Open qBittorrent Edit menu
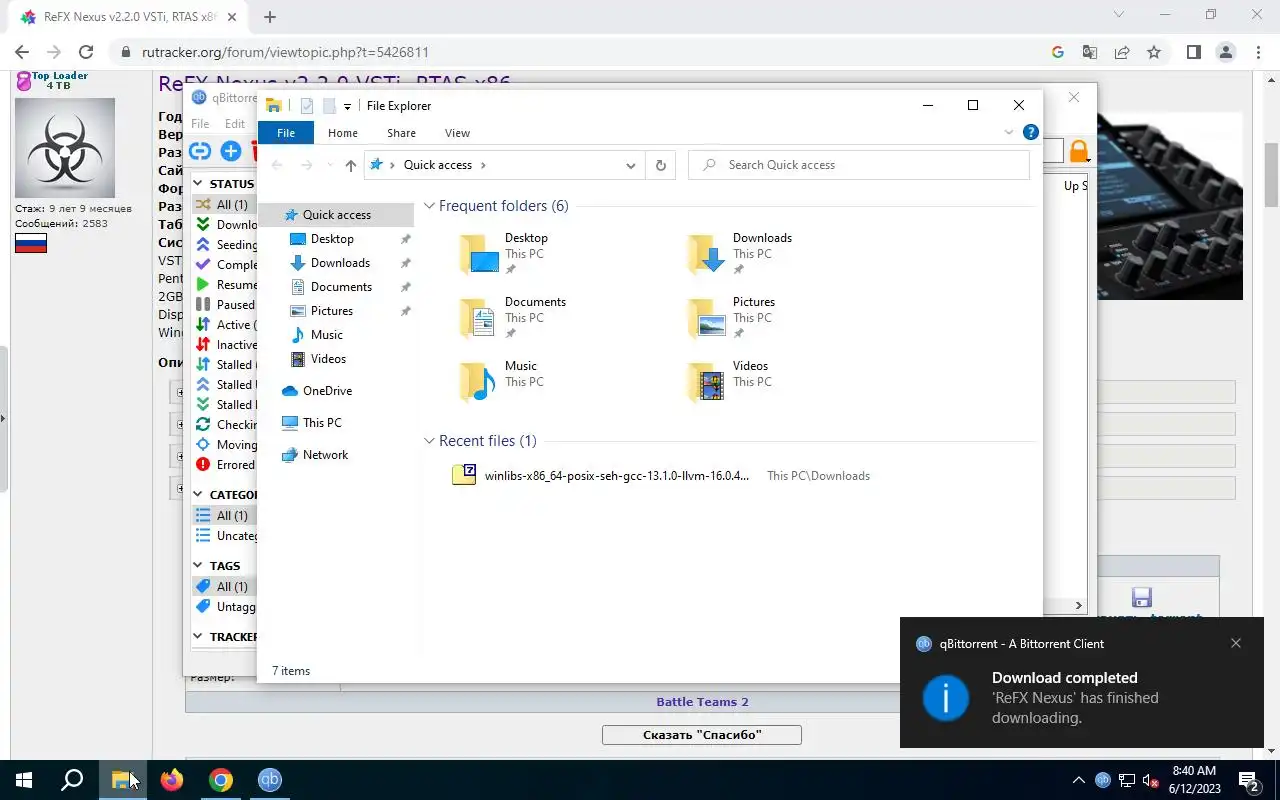The width and height of the screenshot is (1280, 800). point(235,124)
